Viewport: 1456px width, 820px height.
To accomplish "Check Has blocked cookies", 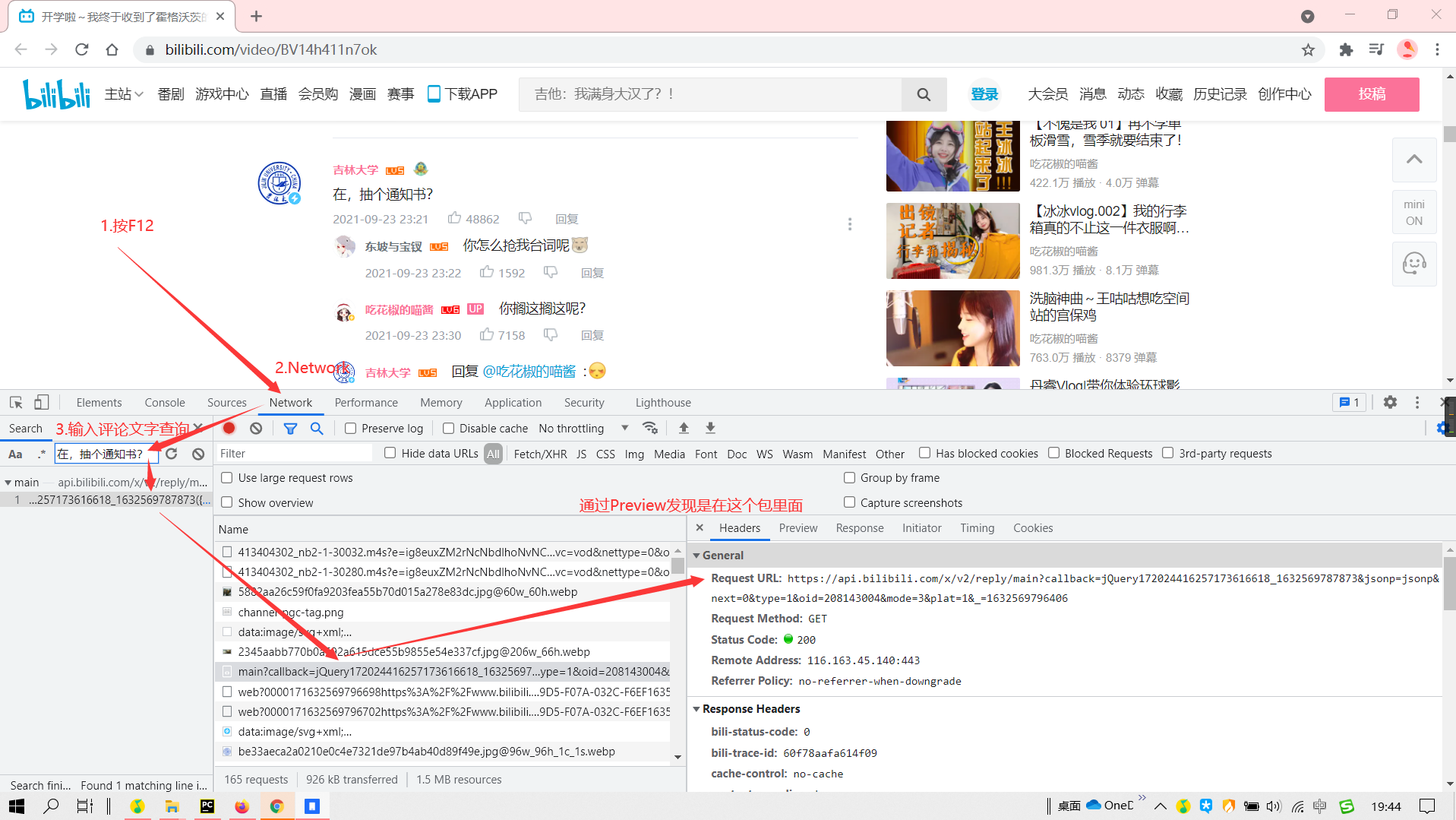I will pos(924,453).
